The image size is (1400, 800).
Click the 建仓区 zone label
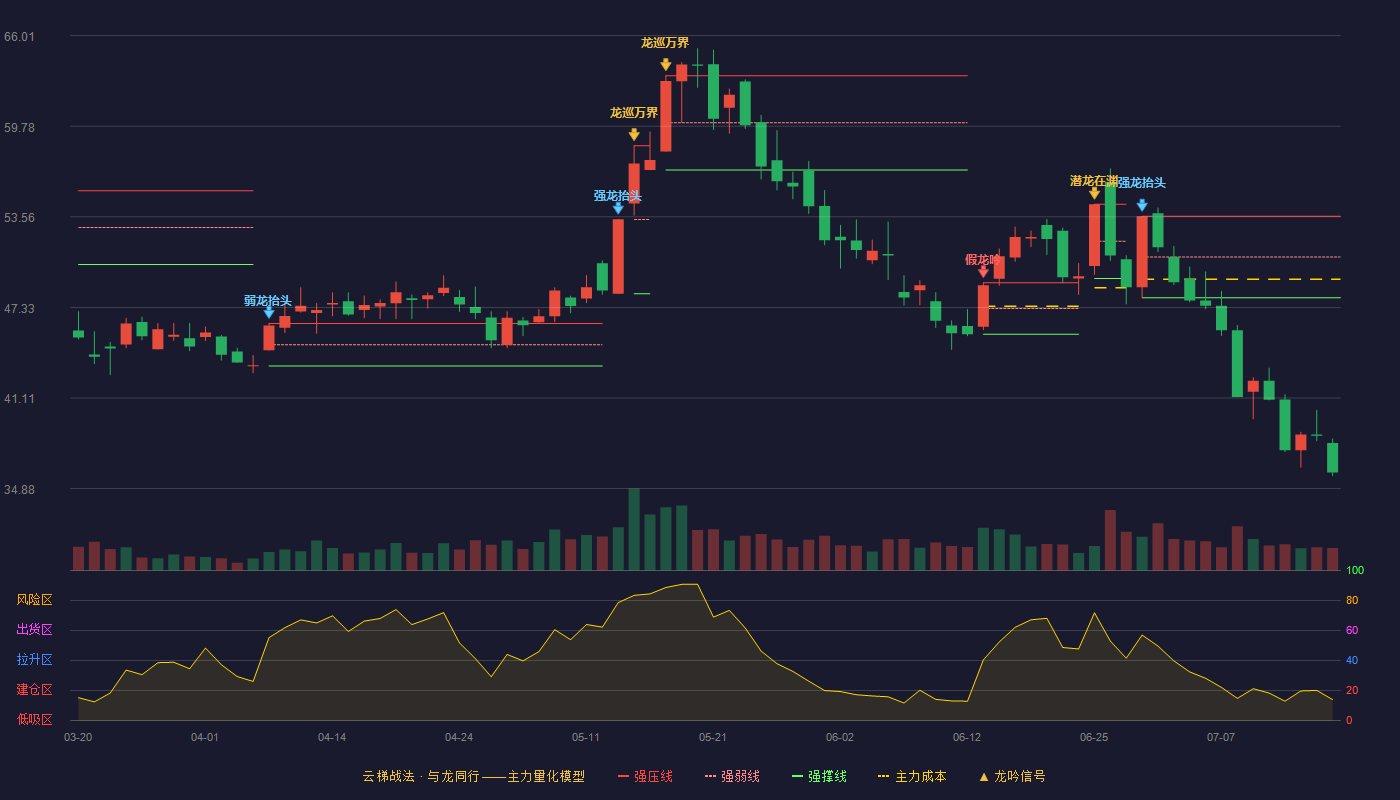[34, 690]
